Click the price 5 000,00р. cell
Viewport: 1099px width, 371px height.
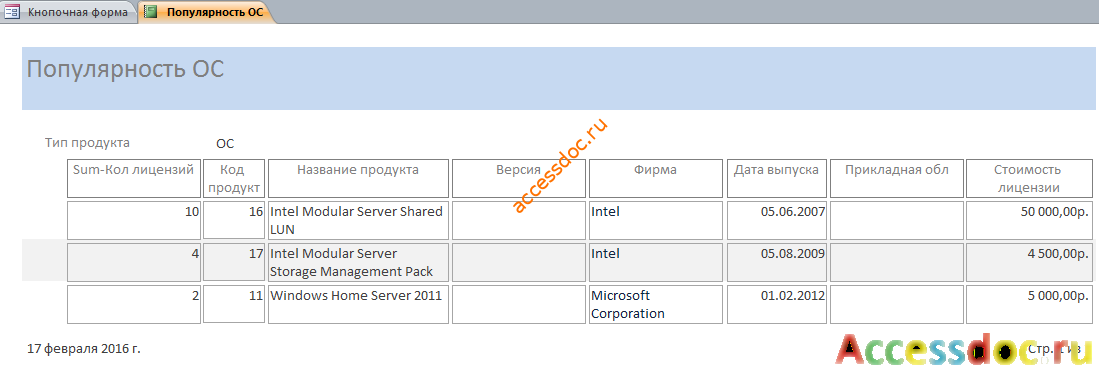click(1028, 304)
